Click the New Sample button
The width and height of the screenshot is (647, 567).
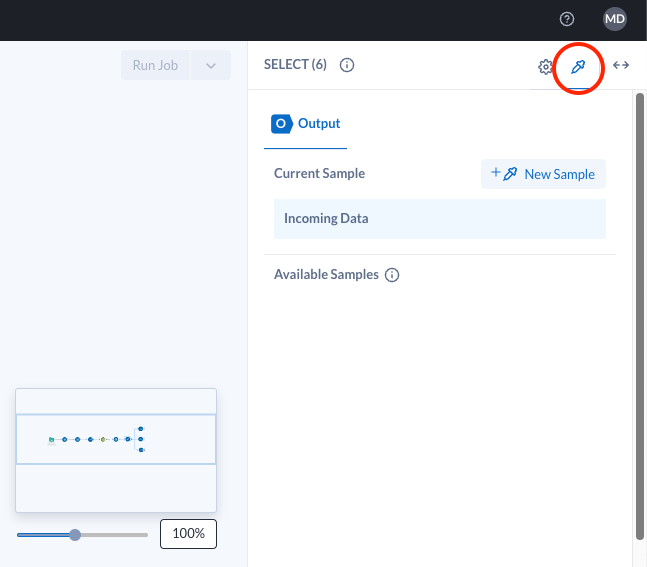click(x=543, y=174)
